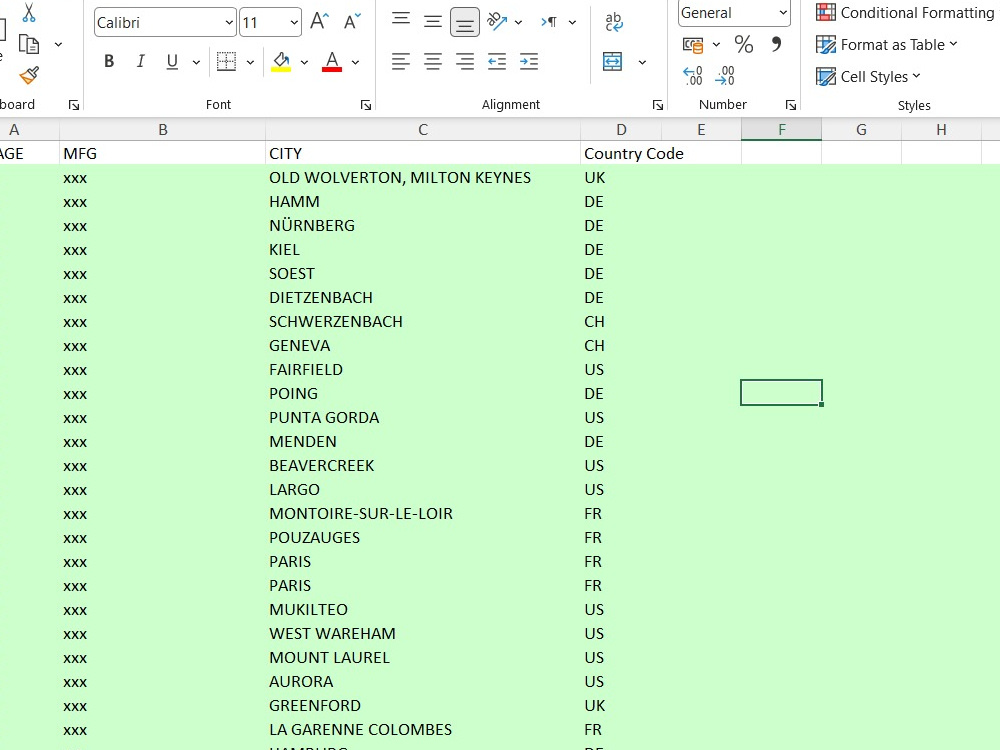
Task: Click the Copy icon
Action: point(29,45)
